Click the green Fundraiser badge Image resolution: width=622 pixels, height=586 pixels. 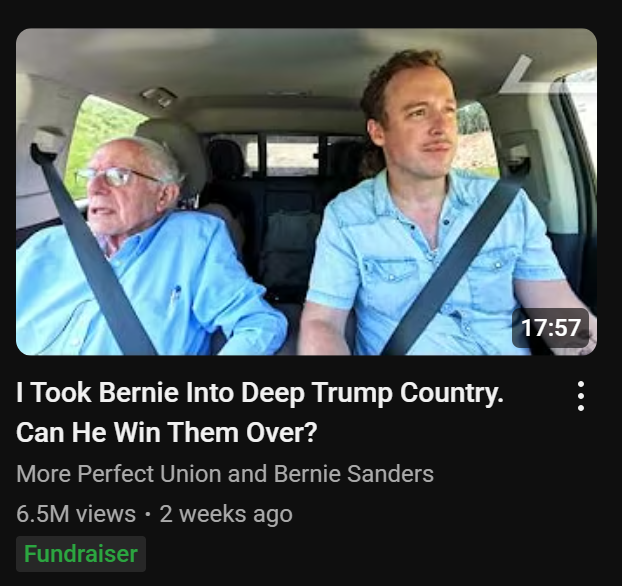(x=81, y=554)
